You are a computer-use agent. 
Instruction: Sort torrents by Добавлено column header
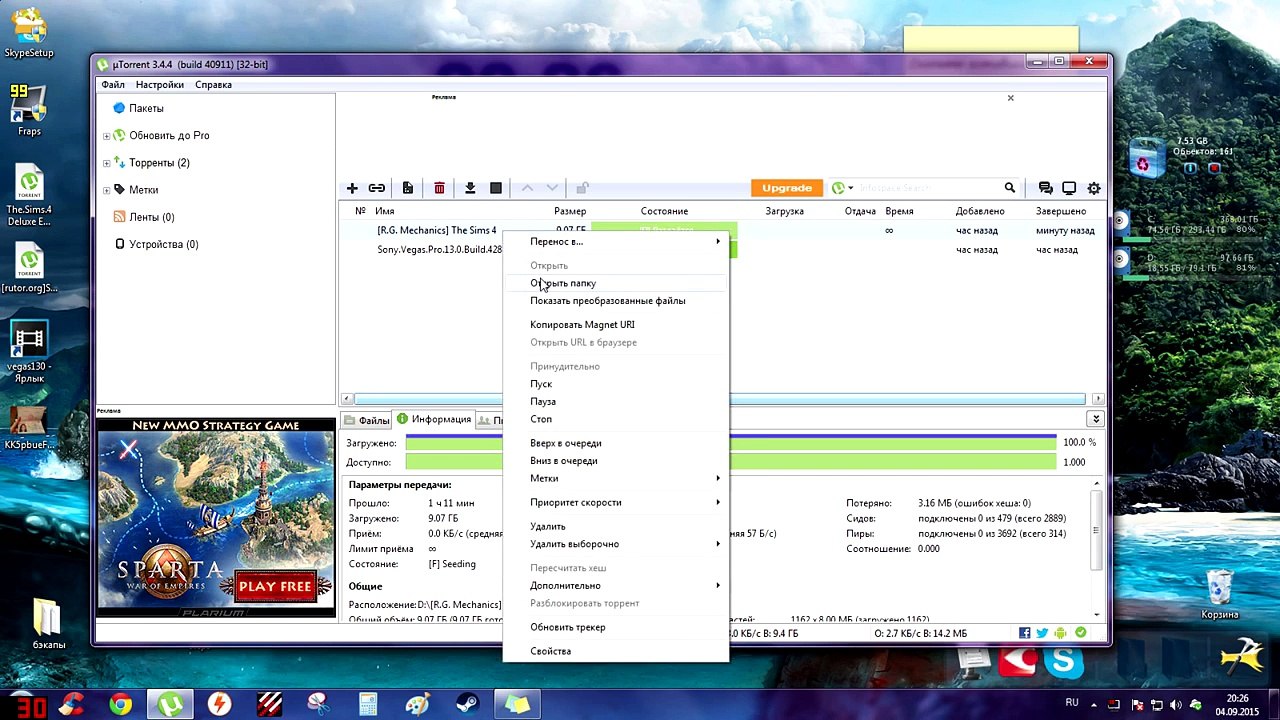tap(980, 211)
